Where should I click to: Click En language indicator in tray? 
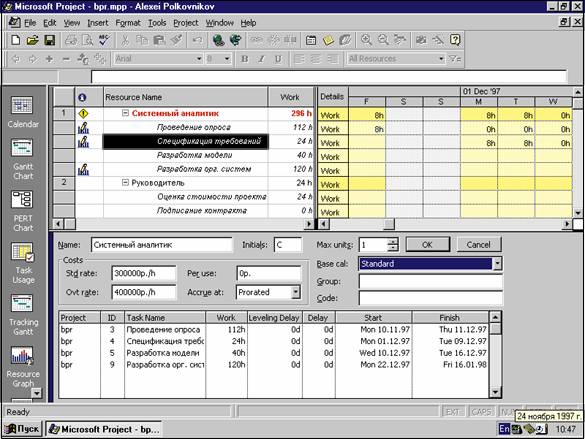[x=504, y=429]
